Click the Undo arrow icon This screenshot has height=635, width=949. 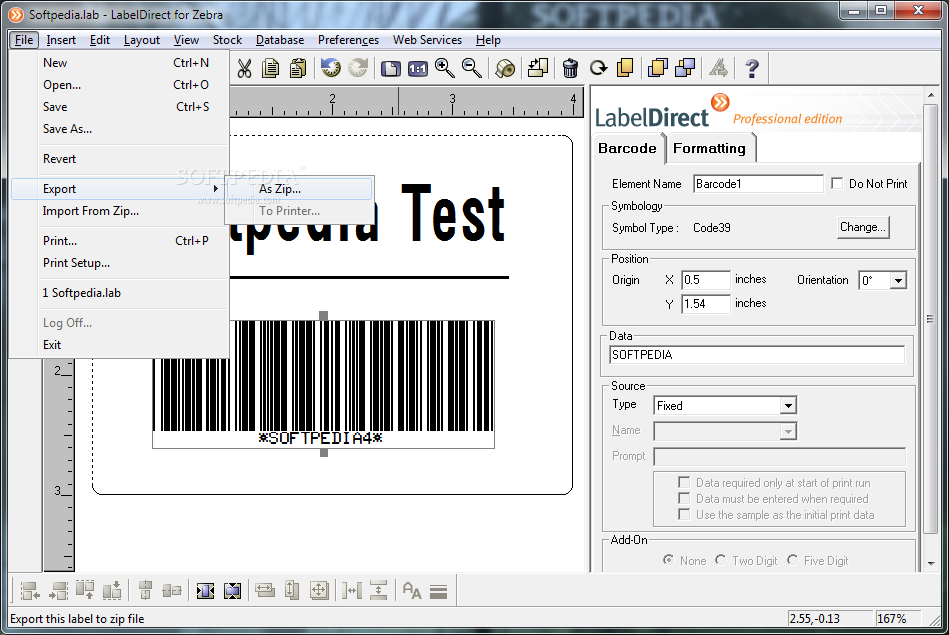click(x=330, y=68)
